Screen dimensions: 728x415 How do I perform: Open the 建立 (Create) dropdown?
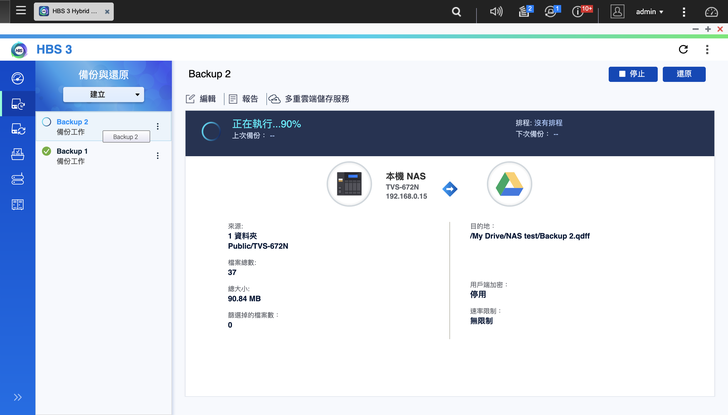(x=104, y=94)
